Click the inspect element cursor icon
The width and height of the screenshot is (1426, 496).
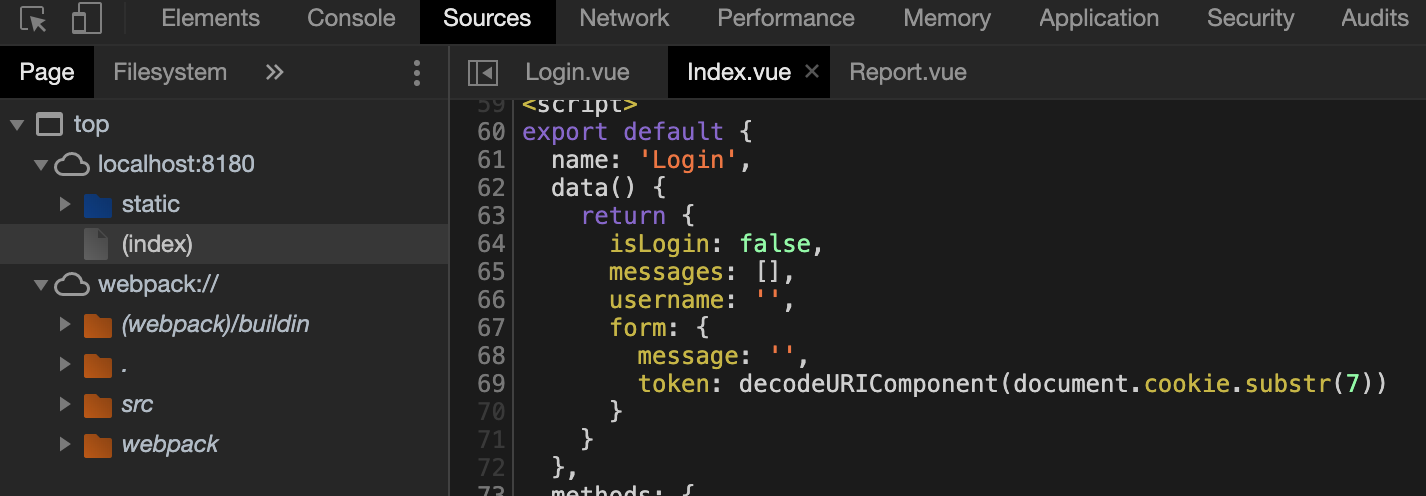point(33,19)
